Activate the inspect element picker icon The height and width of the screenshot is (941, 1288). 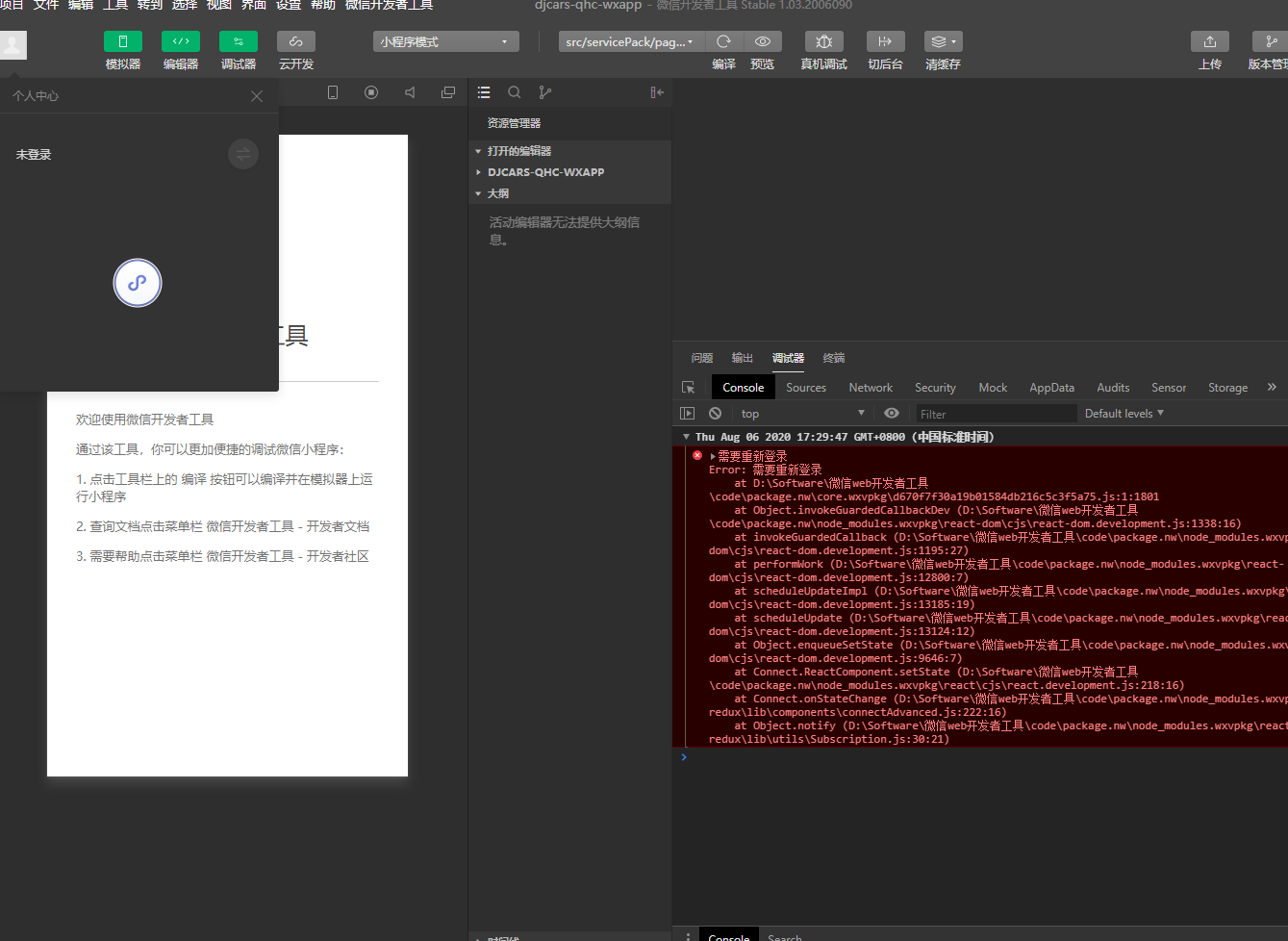(x=688, y=388)
